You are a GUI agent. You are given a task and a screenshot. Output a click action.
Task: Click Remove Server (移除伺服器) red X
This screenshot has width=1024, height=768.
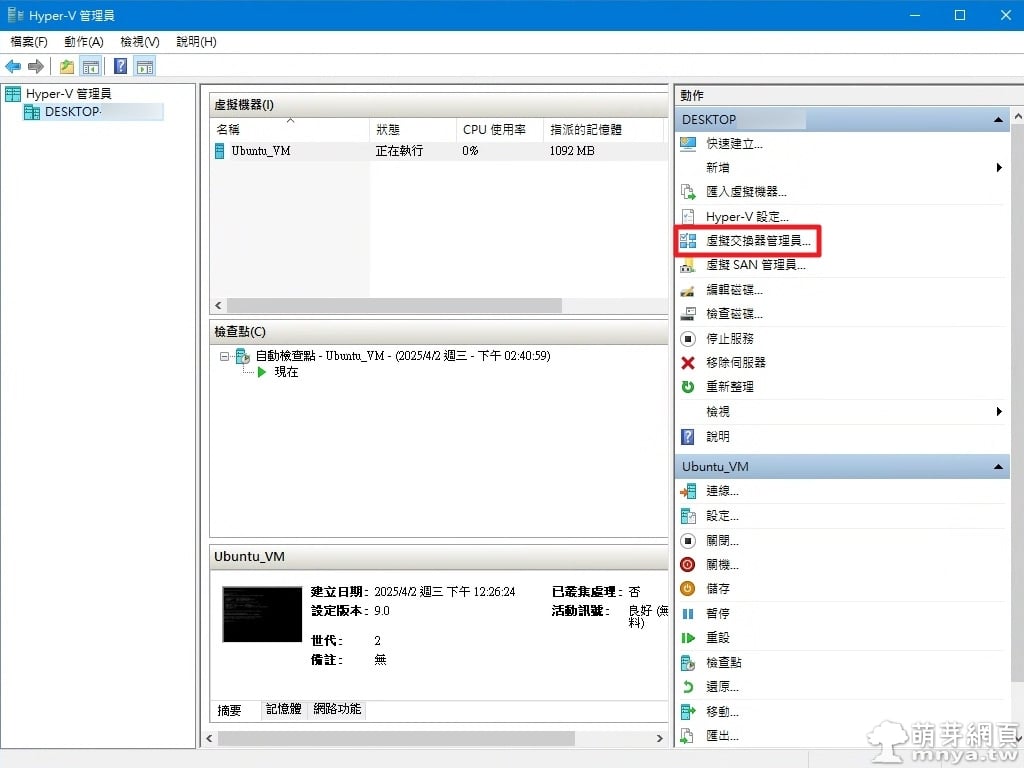(688, 363)
